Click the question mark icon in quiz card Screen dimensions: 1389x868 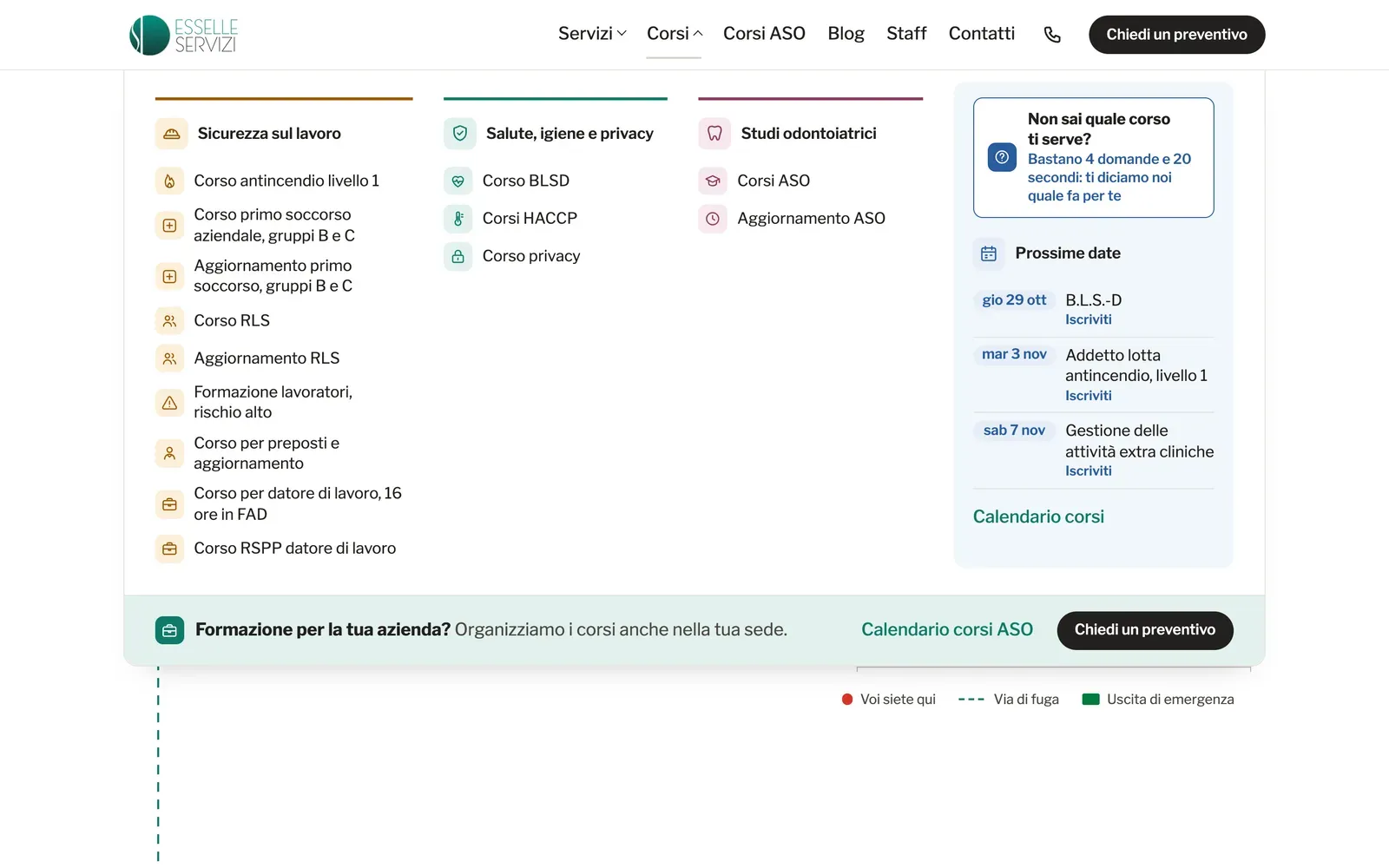click(x=1002, y=157)
